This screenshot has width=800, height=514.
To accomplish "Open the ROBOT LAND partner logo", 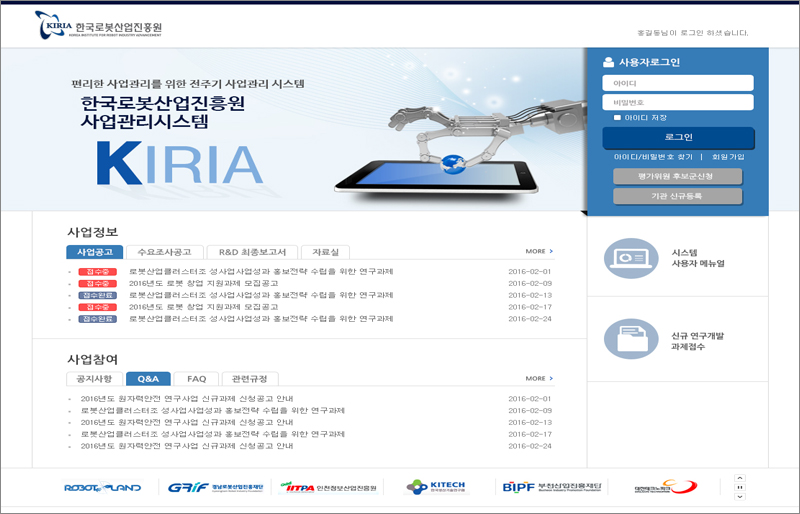I will (x=103, y=487).
